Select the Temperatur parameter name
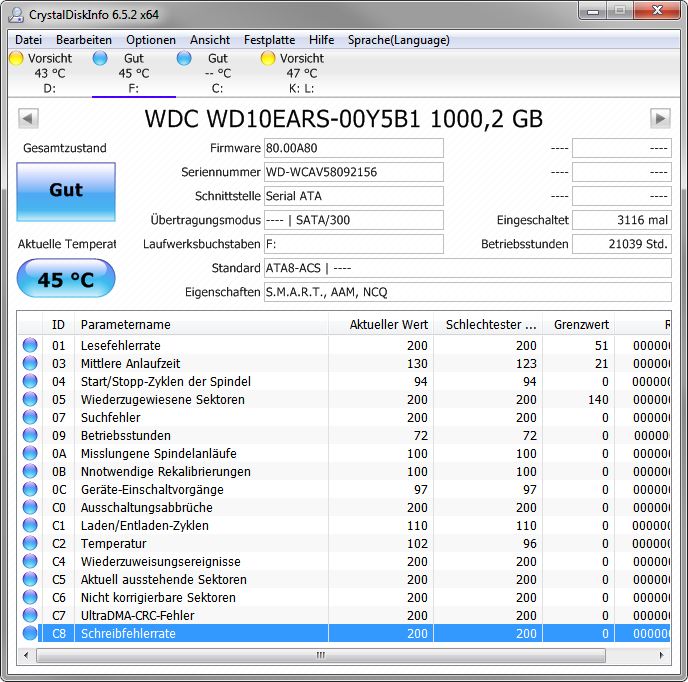The image size is (688, 682). coord(114,544)
